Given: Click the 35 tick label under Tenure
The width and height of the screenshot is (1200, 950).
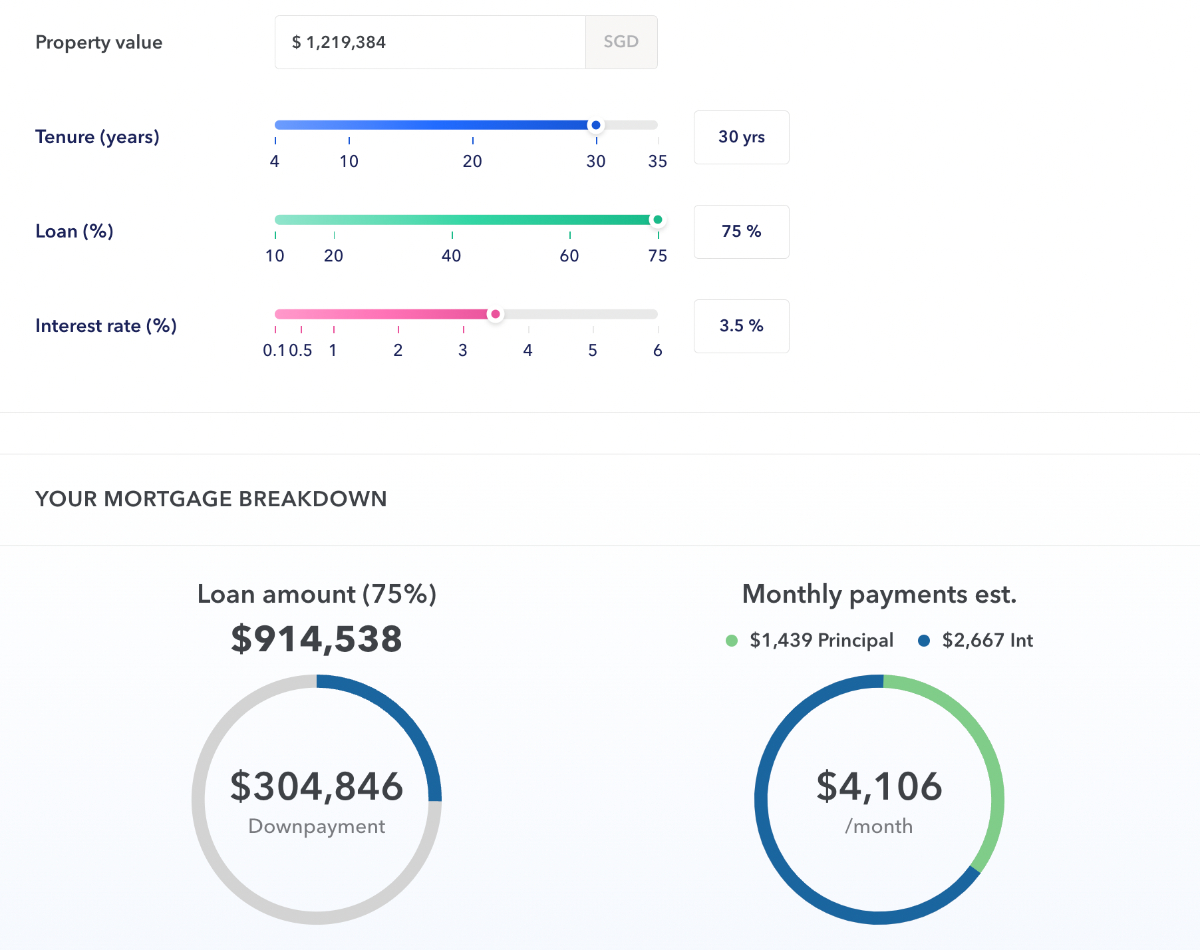Looking at the screenshot, I should [657, 161].
